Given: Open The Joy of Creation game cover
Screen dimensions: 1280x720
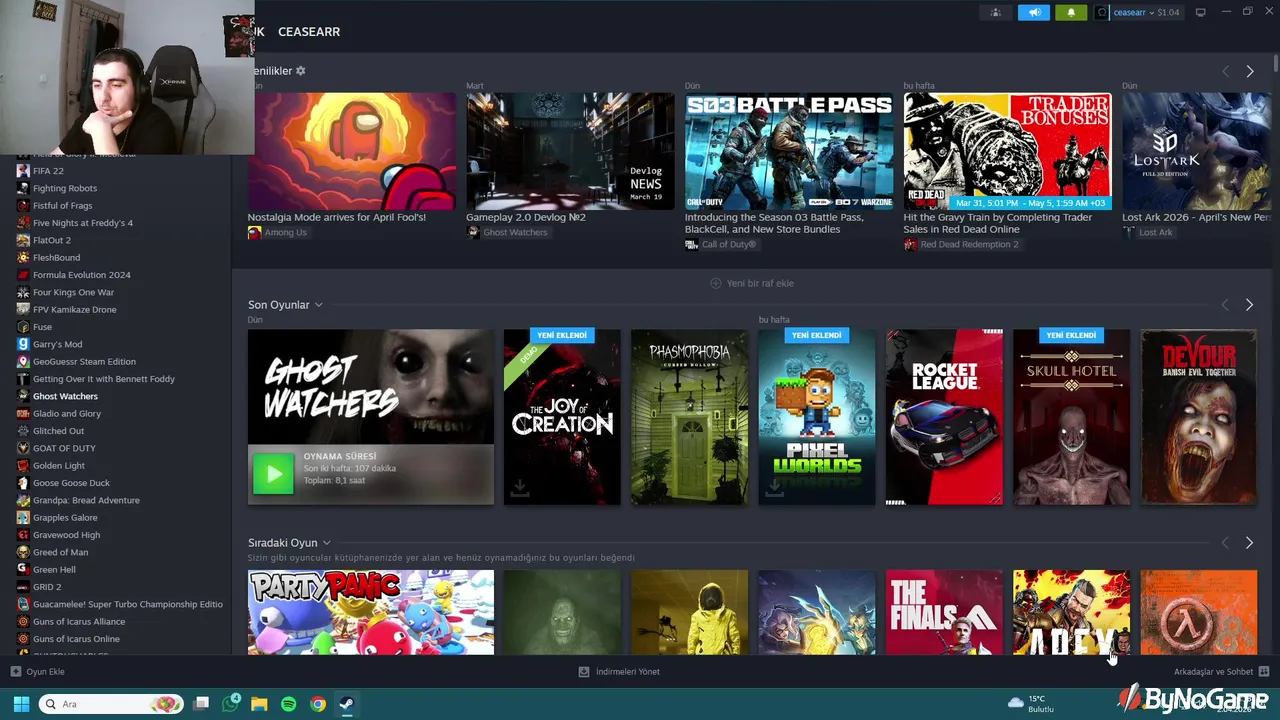Looking at the screenshot, I should point(562,417).
